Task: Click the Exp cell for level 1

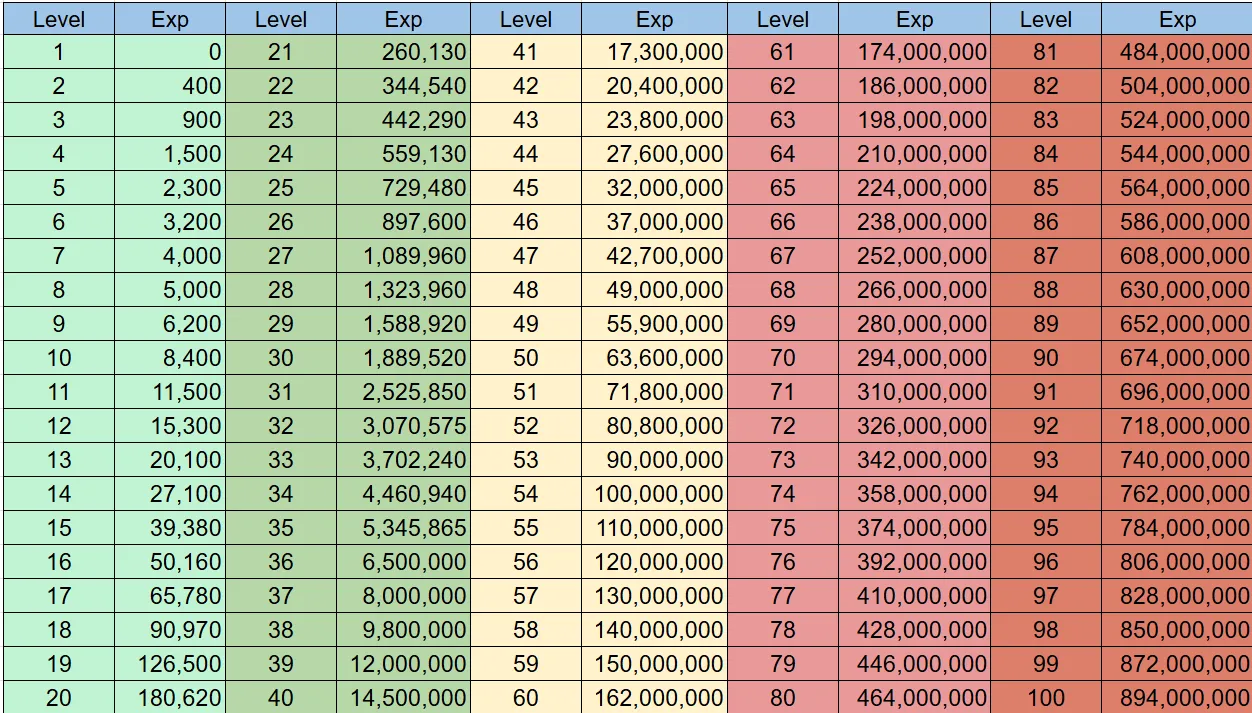Action: pyautogui.click(x=170, y=52)
